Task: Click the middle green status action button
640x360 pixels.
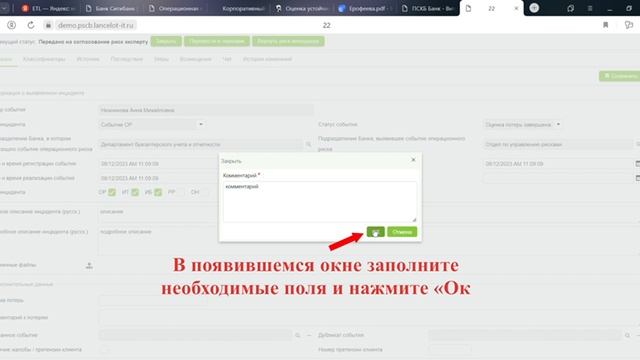Action: pos(217,41)
